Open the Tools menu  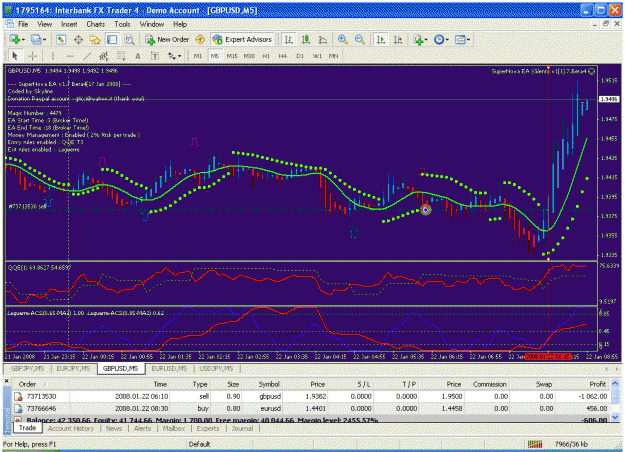point(122,24)
